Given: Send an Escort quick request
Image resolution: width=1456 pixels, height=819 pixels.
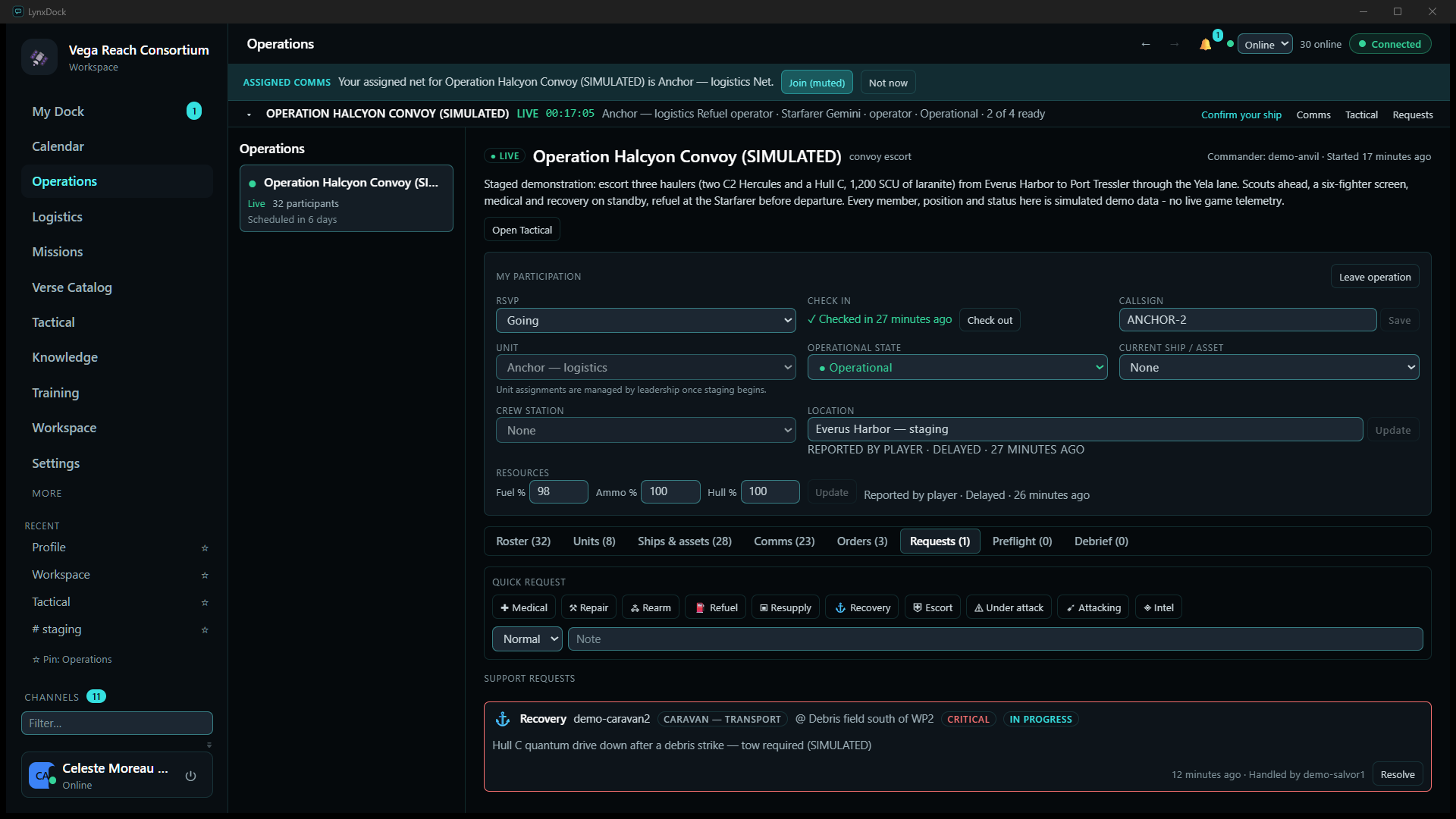Looking at the screenshot, I should coord(933,607).
